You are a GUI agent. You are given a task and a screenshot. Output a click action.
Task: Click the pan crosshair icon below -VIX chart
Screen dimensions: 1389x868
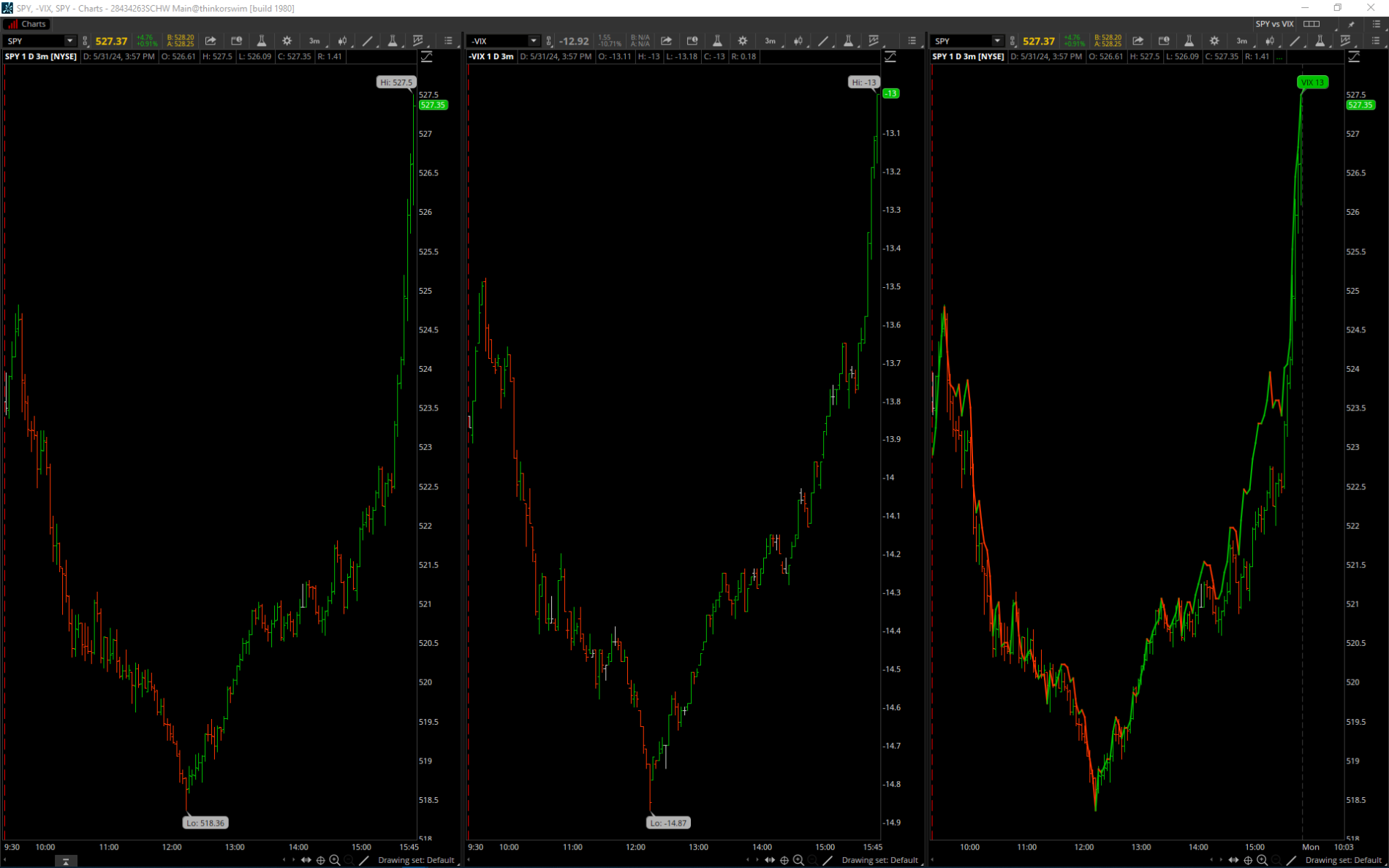(784, 860)
